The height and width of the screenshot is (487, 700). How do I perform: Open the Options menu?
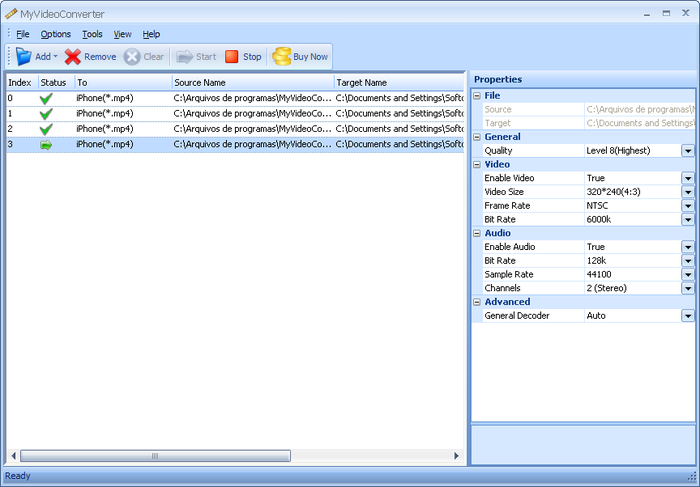tap(56, 34)
